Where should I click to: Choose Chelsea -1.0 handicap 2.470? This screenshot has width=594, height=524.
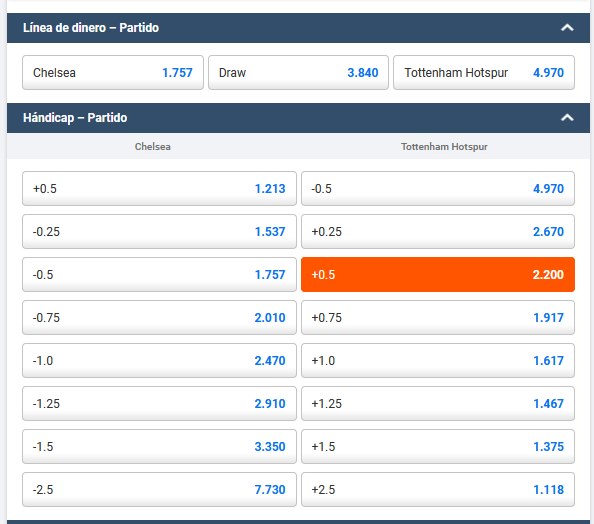click(x=159, y=361)
